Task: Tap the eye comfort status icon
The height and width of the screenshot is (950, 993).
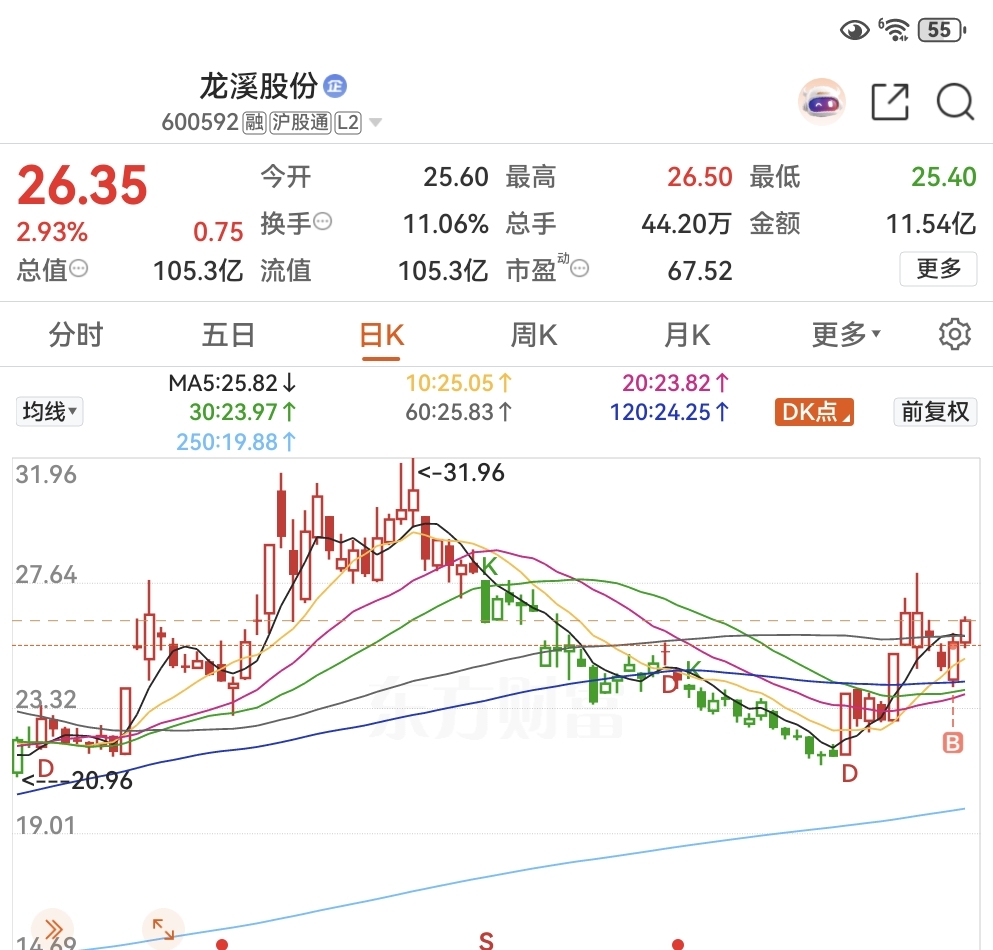Action: click(854, 30)
